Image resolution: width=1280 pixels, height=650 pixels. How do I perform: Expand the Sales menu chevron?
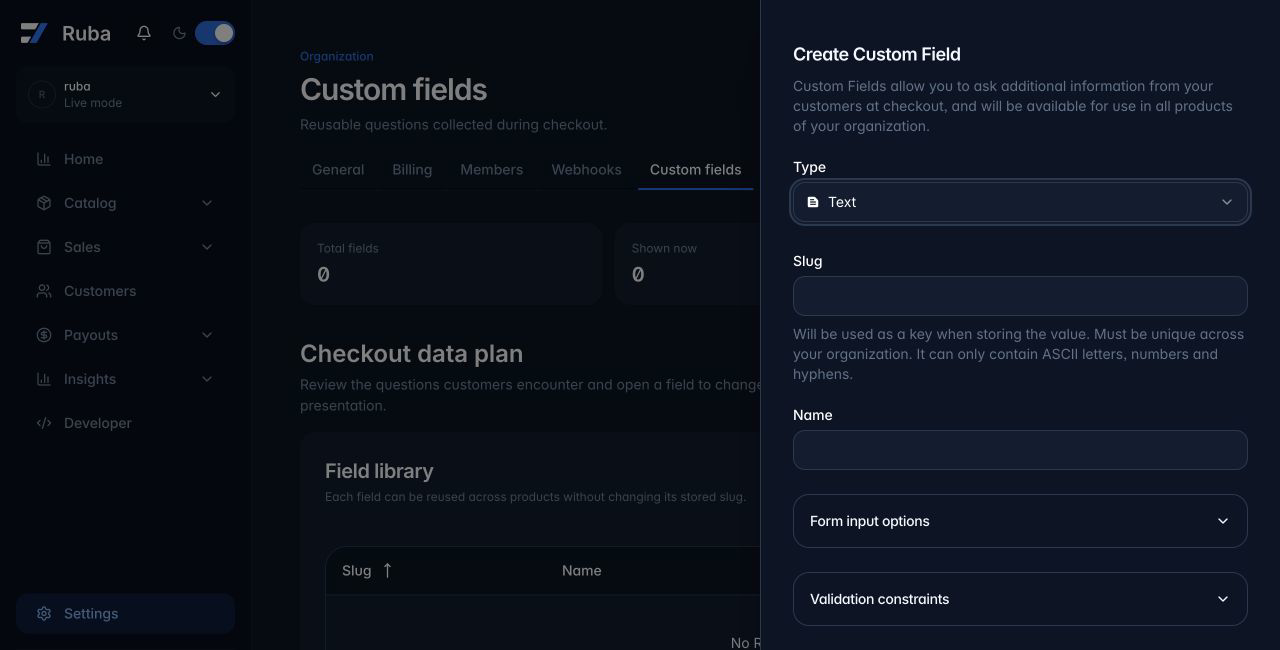pos(207,247)
